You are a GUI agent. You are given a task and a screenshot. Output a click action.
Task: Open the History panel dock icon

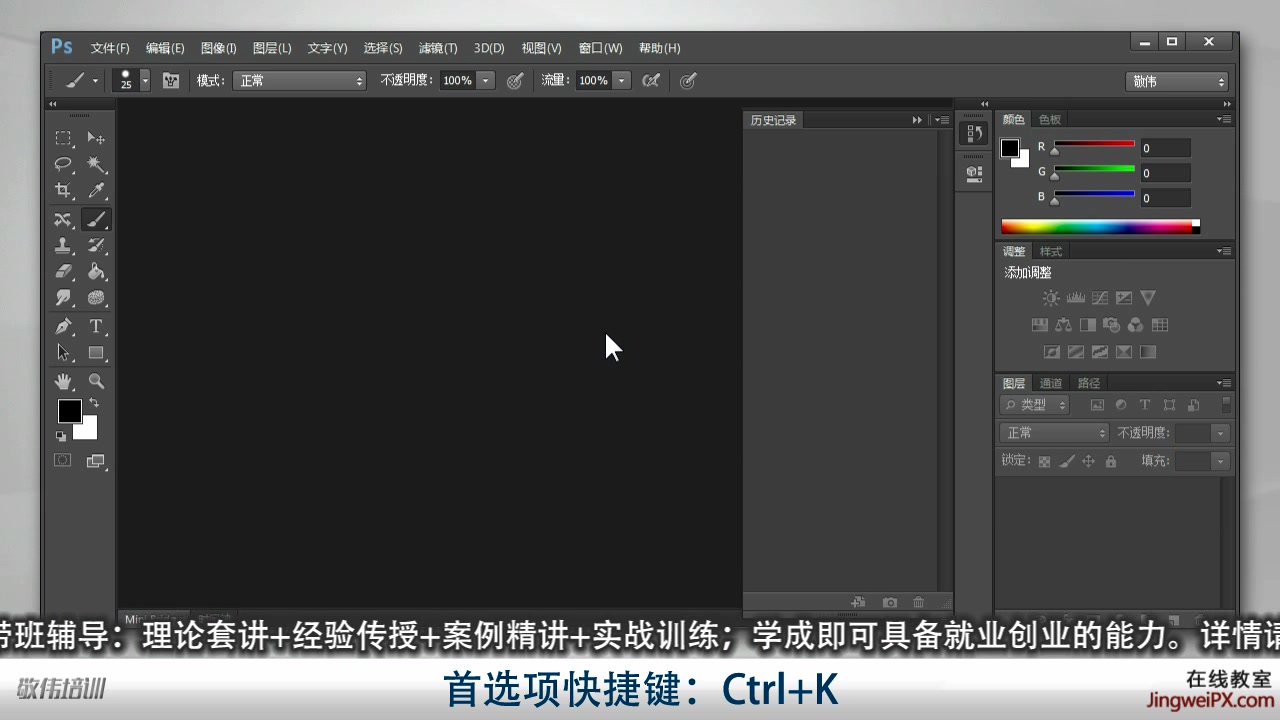[974, 134]
